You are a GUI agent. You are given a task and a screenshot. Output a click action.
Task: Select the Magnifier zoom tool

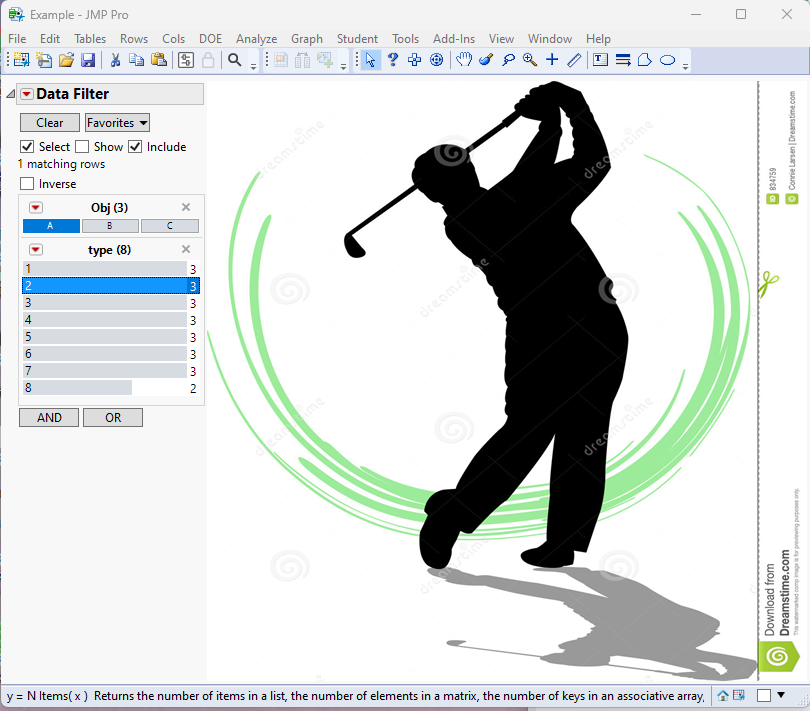[530, 60]
